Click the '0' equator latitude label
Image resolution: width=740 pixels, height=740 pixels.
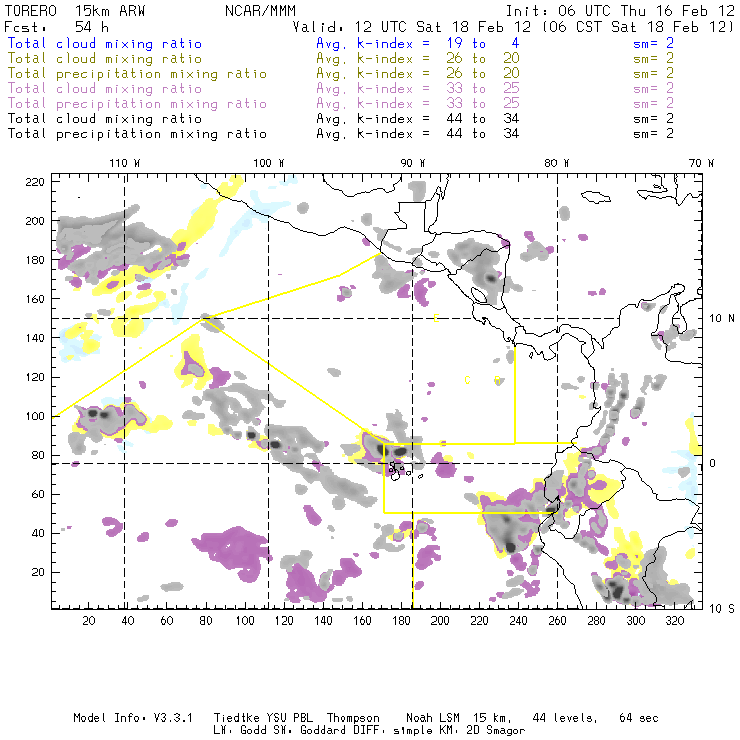713,463
